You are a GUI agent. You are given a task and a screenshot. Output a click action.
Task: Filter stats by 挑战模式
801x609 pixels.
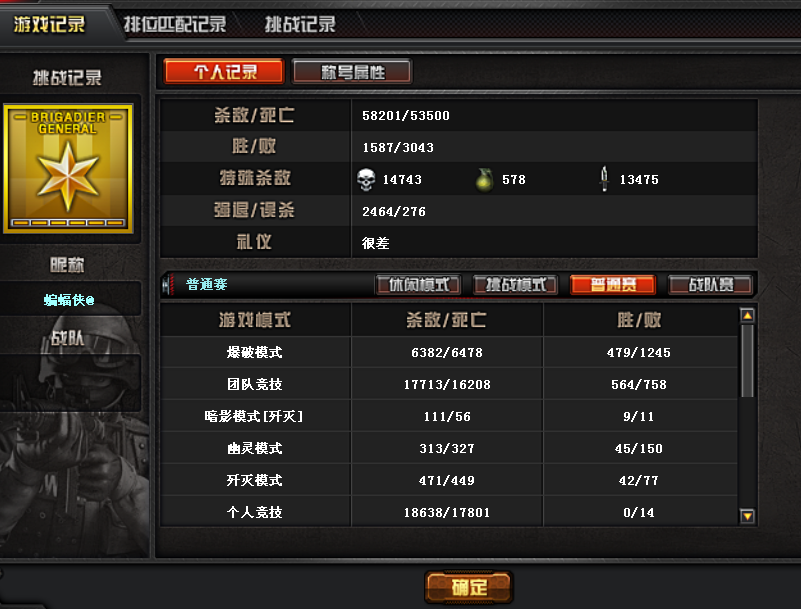click(x=515, y=285)
